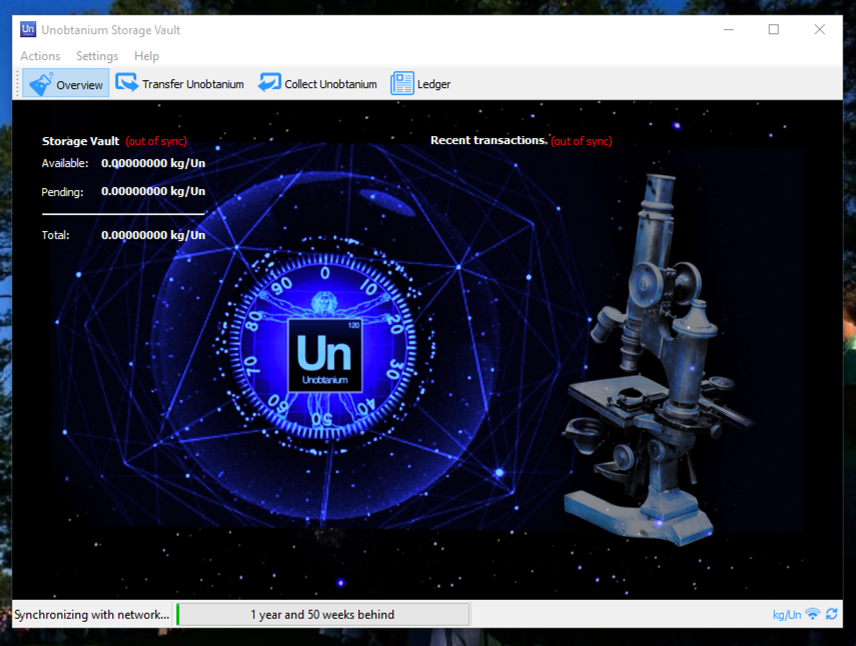Click the sync progress bar
856x646 pixels.
[x=322, y=615]
